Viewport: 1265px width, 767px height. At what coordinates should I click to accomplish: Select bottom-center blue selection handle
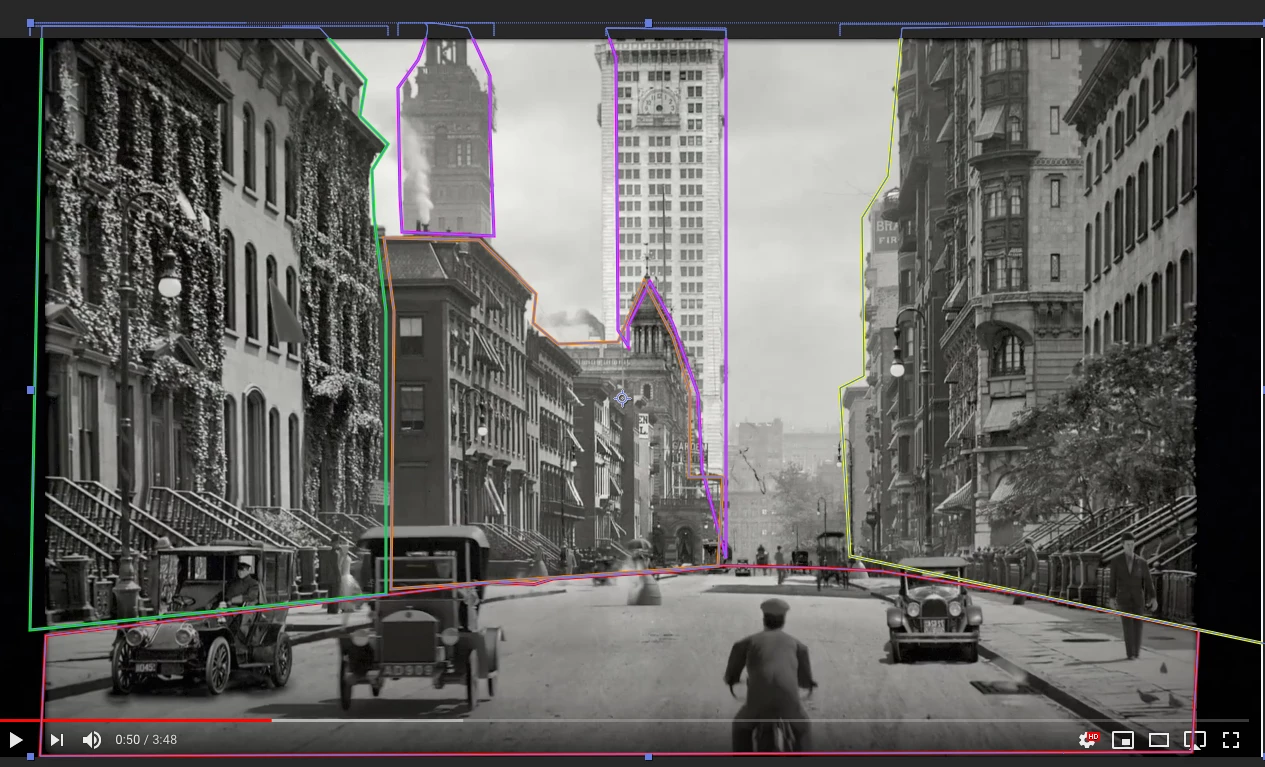[648, 757]
